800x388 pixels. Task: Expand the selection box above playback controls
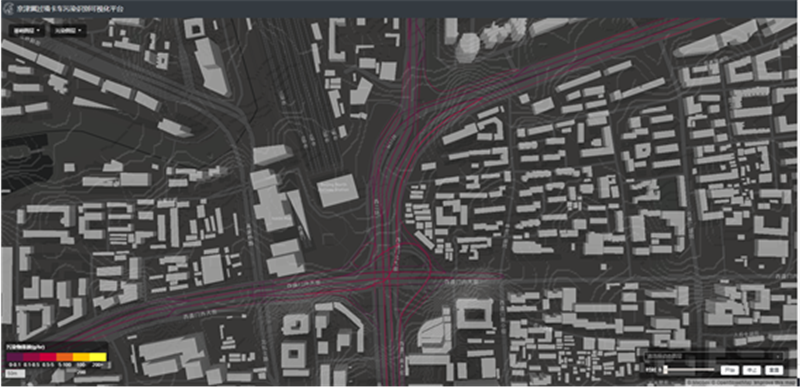coord(713,356)
